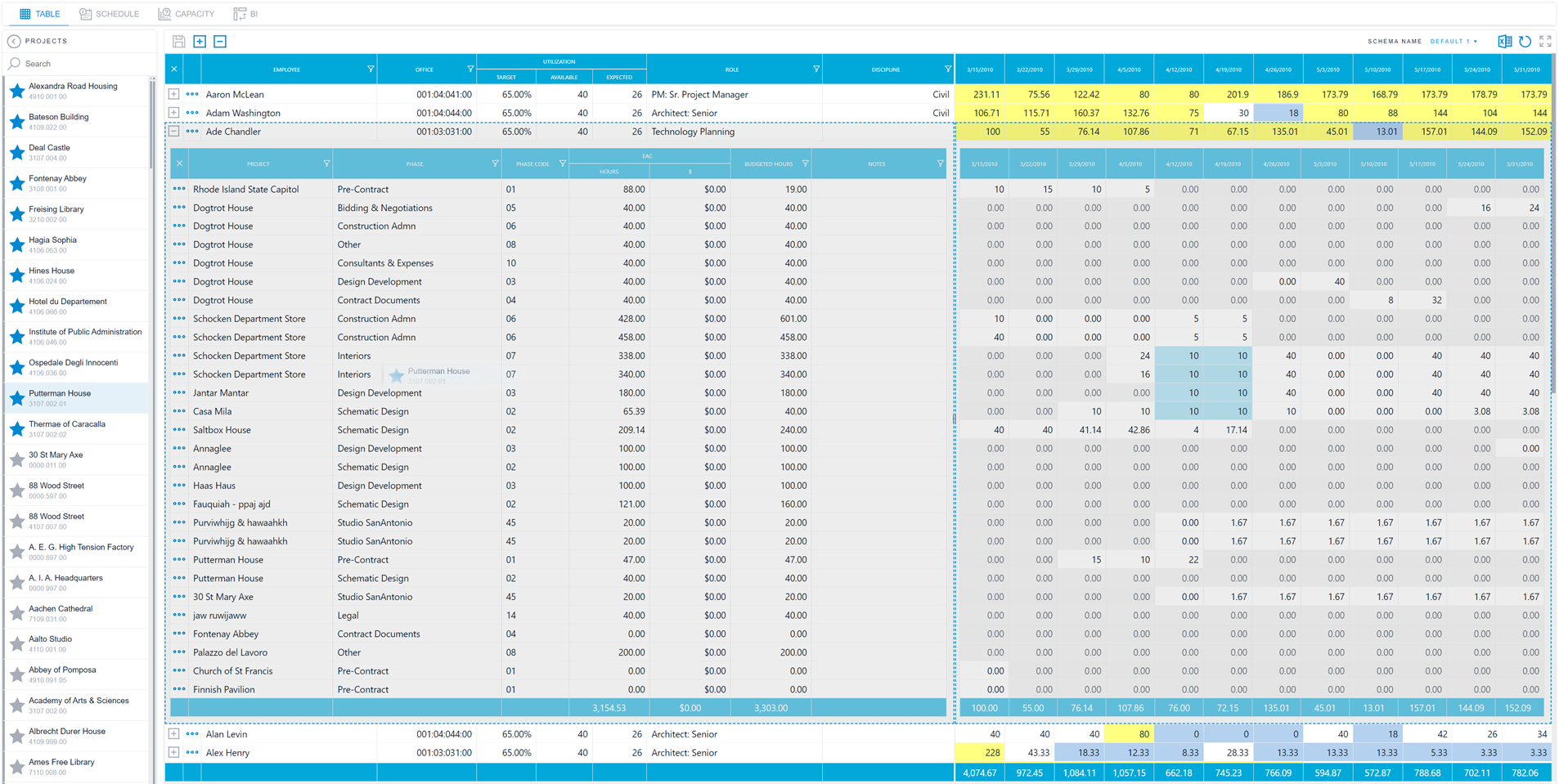Image resolution: width=1559 pixels, height=784 pixels.
Task: Collapse all rows with minus icon
Action: coord(219,41)
